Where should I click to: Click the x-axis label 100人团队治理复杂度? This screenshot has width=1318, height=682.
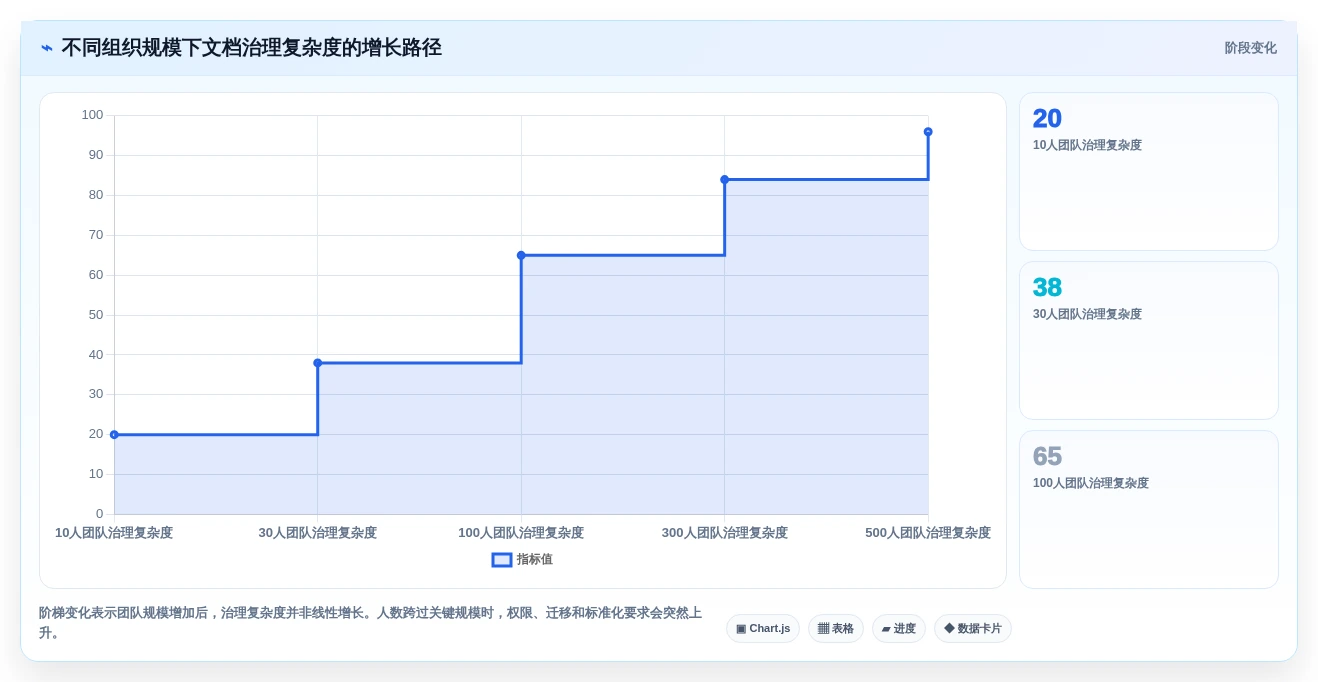(x=521, y=533)
